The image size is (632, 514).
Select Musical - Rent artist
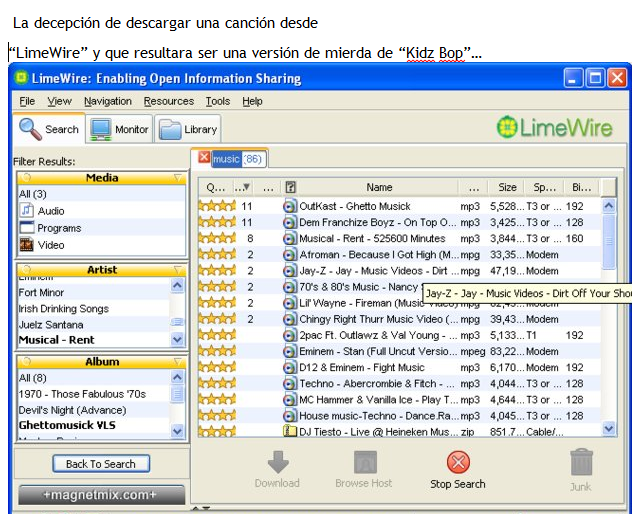click(x=56, y=340)
